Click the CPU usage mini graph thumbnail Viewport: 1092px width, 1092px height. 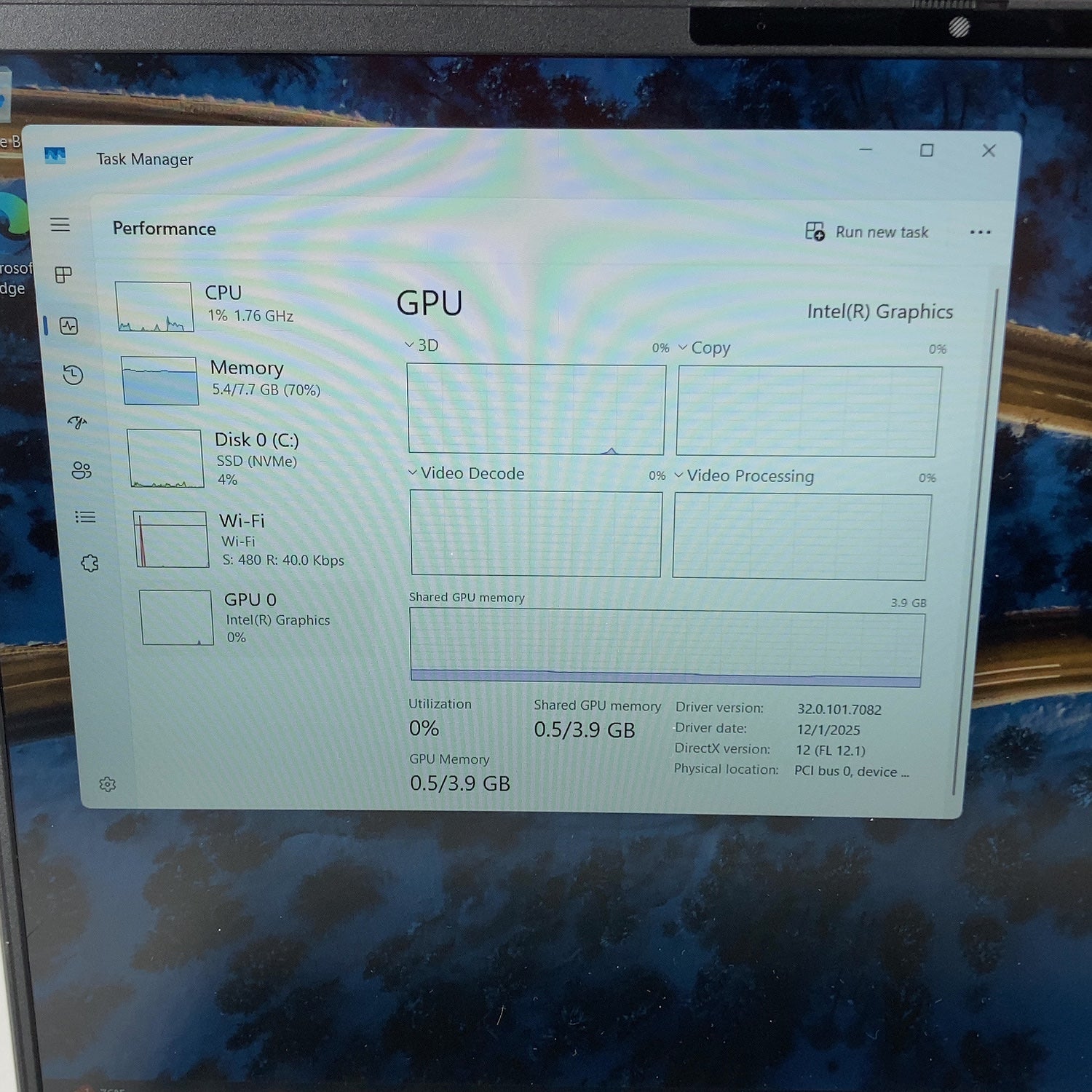154,306
